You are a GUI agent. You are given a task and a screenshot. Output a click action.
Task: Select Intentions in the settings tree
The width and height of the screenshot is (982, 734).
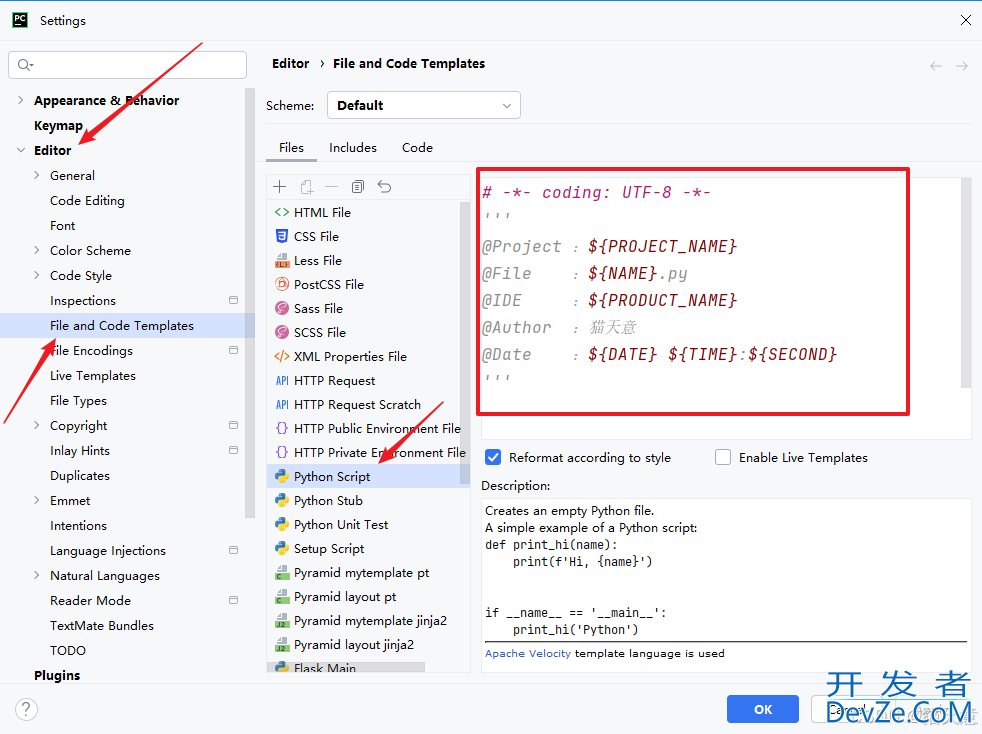(78, 525)
